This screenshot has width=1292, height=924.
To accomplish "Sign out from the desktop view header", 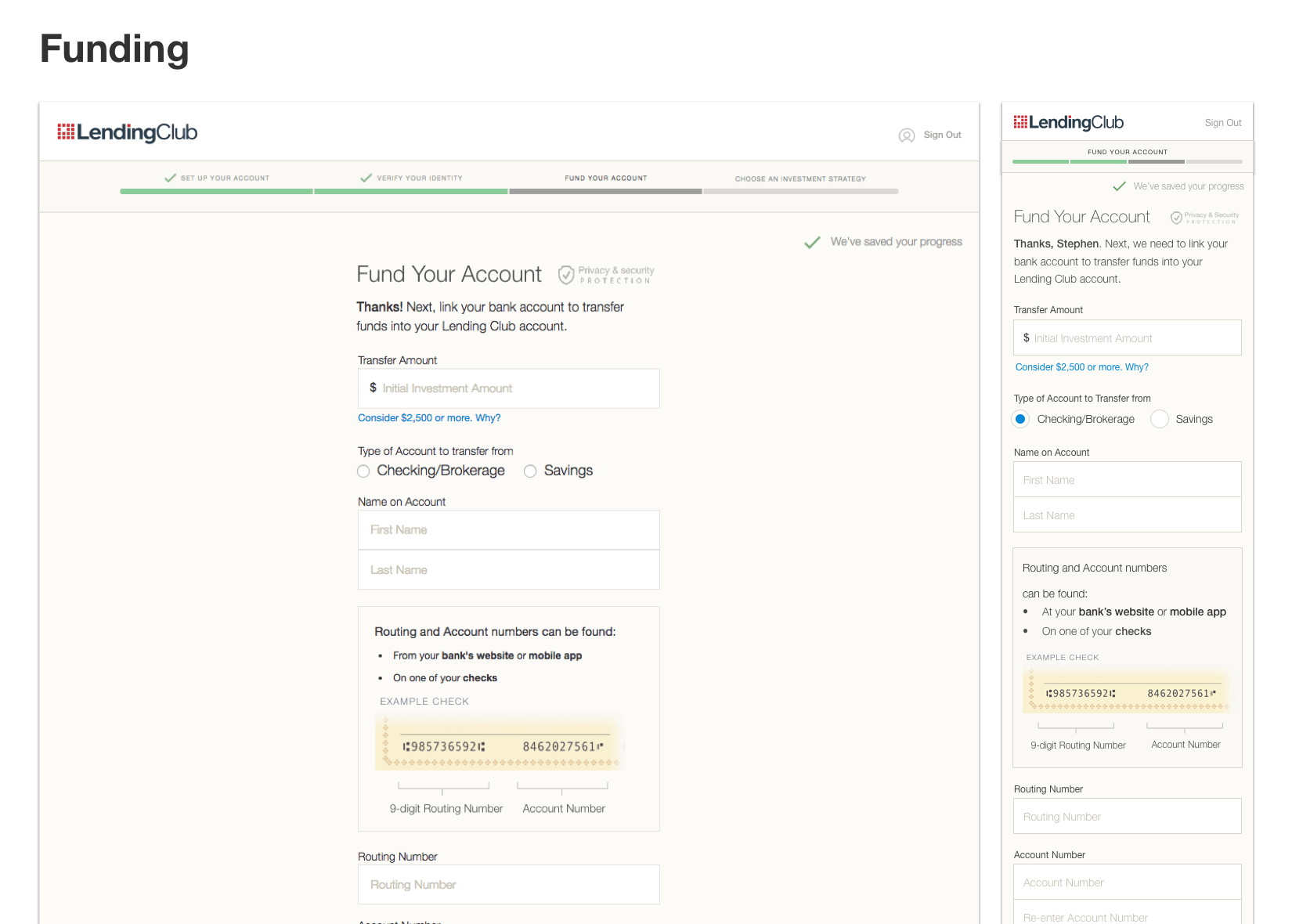I will coord(942,135).
